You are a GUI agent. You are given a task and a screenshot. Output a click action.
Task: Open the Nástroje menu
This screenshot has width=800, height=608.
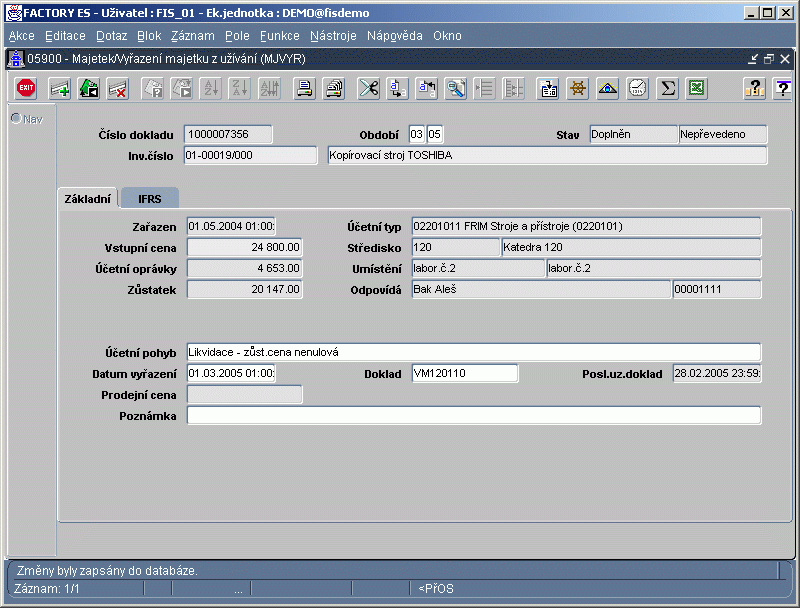point(333,36)
